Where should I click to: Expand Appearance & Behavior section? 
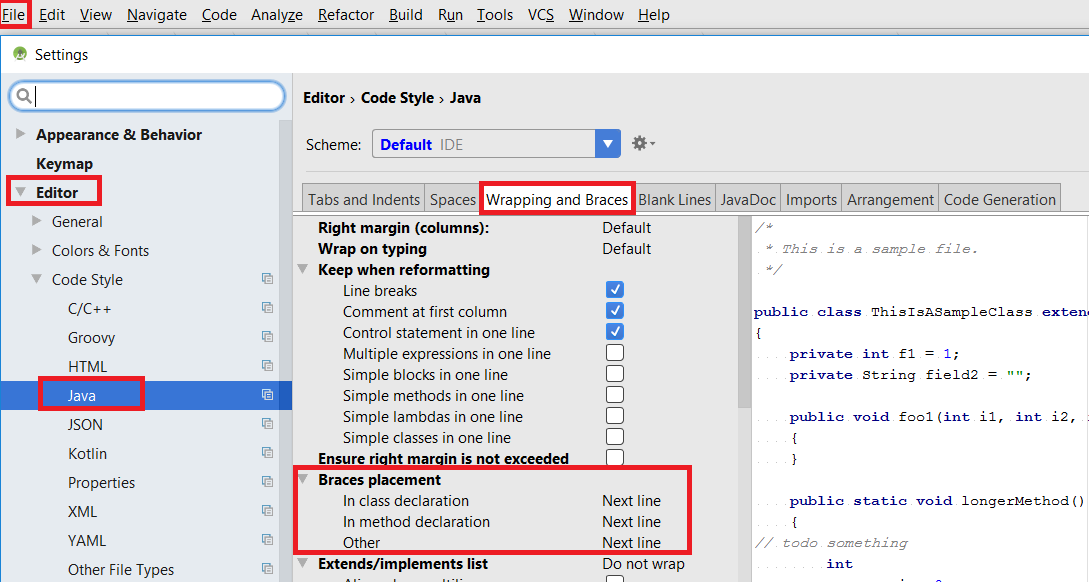click(20, 133)
